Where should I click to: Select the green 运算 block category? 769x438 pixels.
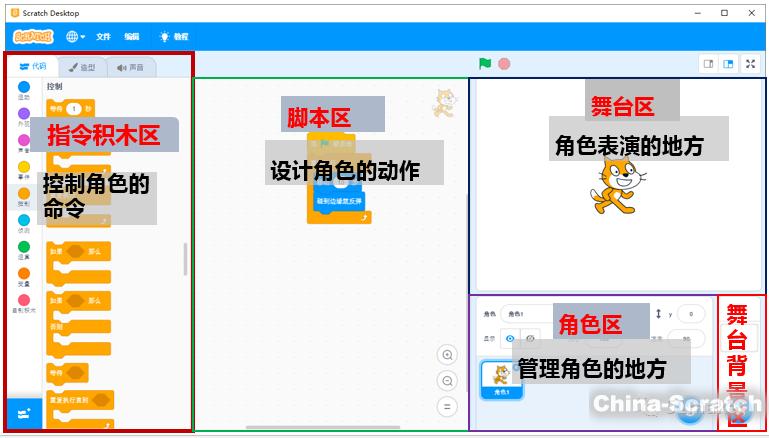point(24,246)
